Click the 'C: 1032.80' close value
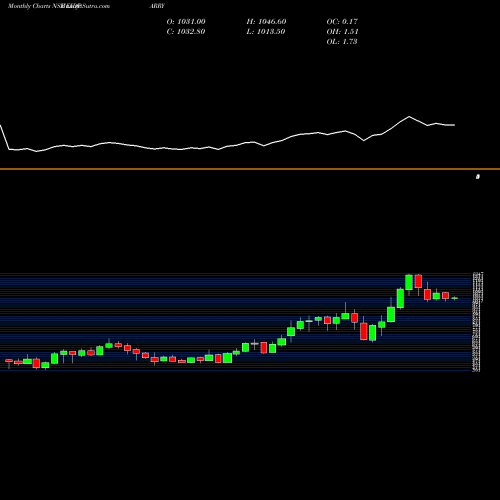Image resolution: width=500 pixels, height=500 pixels. click(x=186, y=32)
